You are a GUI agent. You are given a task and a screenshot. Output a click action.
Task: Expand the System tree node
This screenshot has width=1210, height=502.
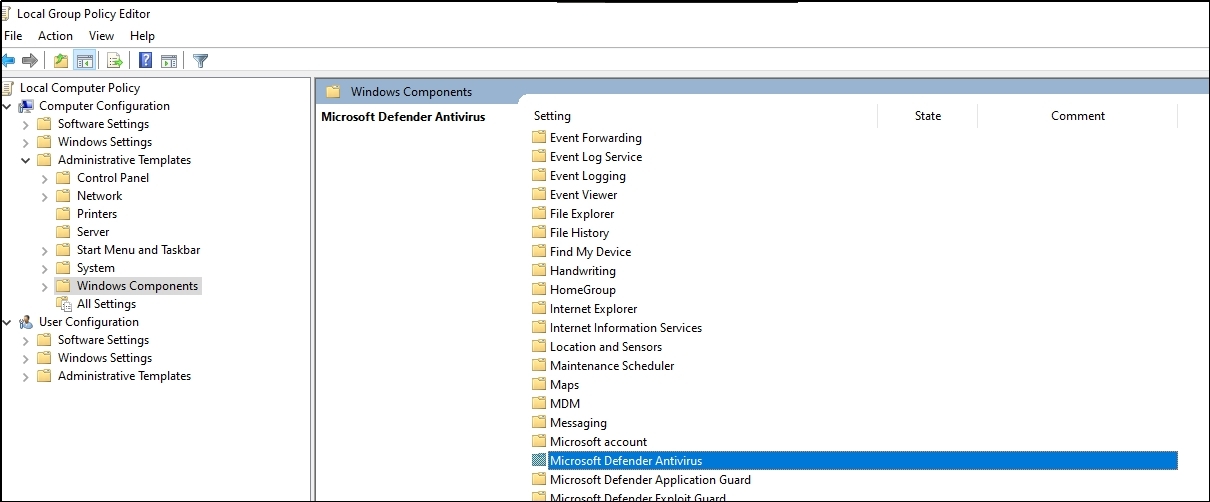point(45,268)
